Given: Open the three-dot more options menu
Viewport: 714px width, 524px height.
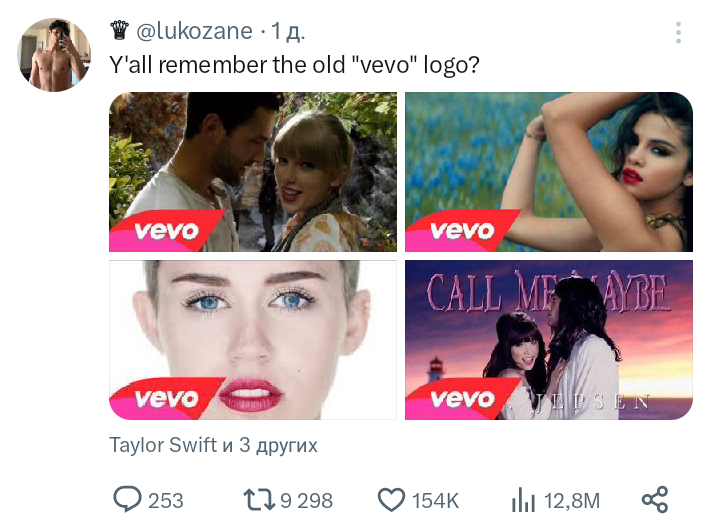Looking at the screenshot, I should [x=678, y=33].
